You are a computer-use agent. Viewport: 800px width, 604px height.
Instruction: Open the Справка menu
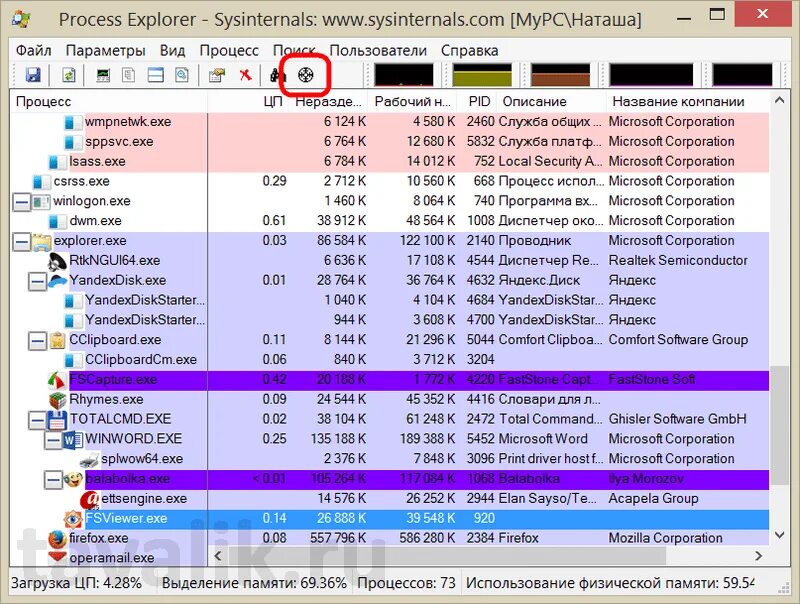(469, 51)
